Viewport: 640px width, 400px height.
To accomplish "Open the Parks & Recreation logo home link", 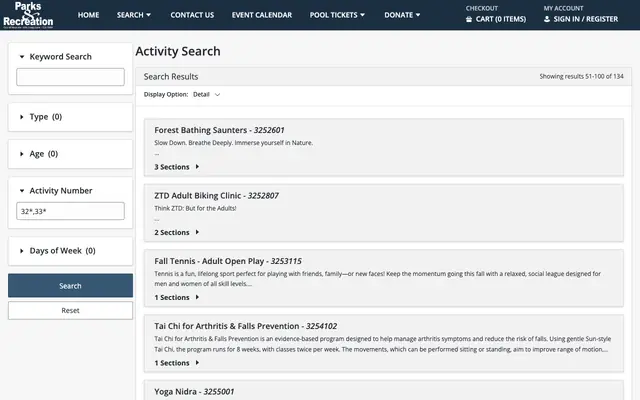I will pyautogui.click(x=28, y=15).
